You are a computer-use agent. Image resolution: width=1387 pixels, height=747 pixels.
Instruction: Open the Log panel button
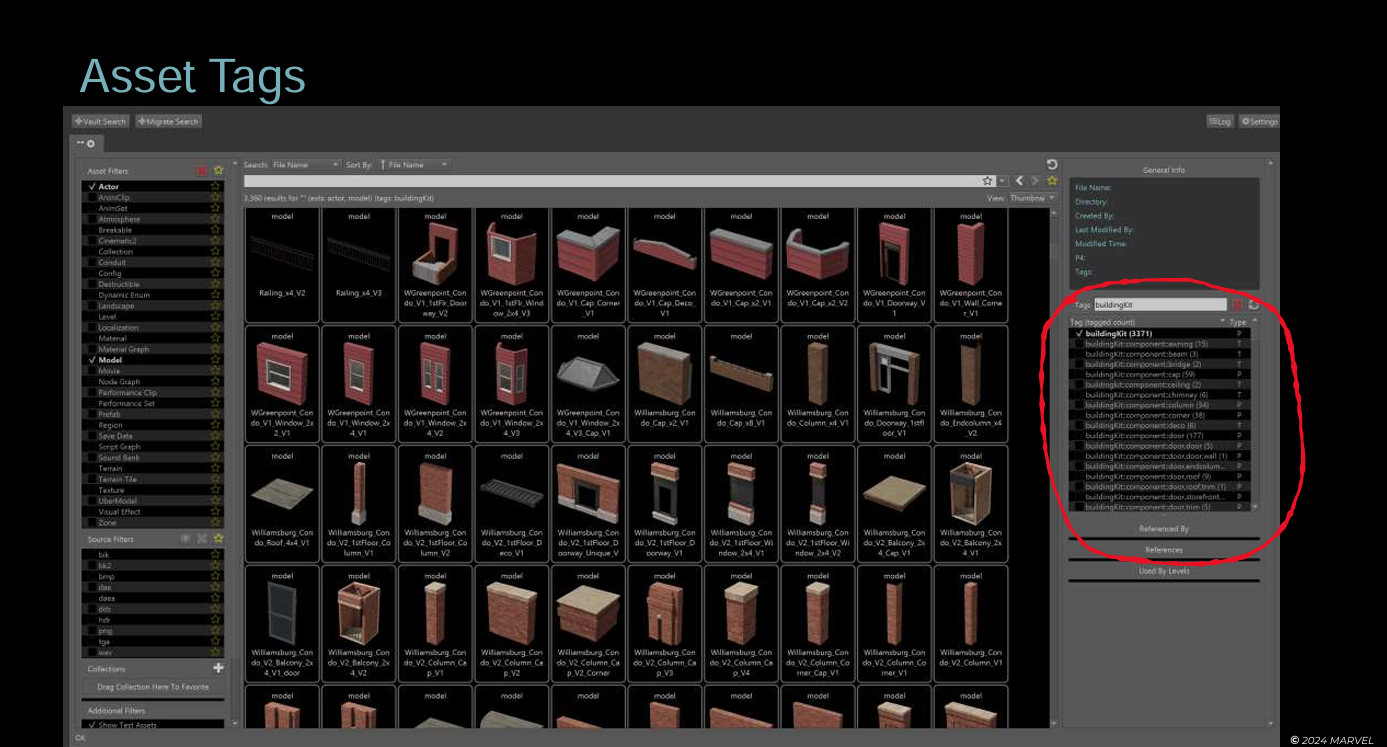click(x=1220, y=121)
